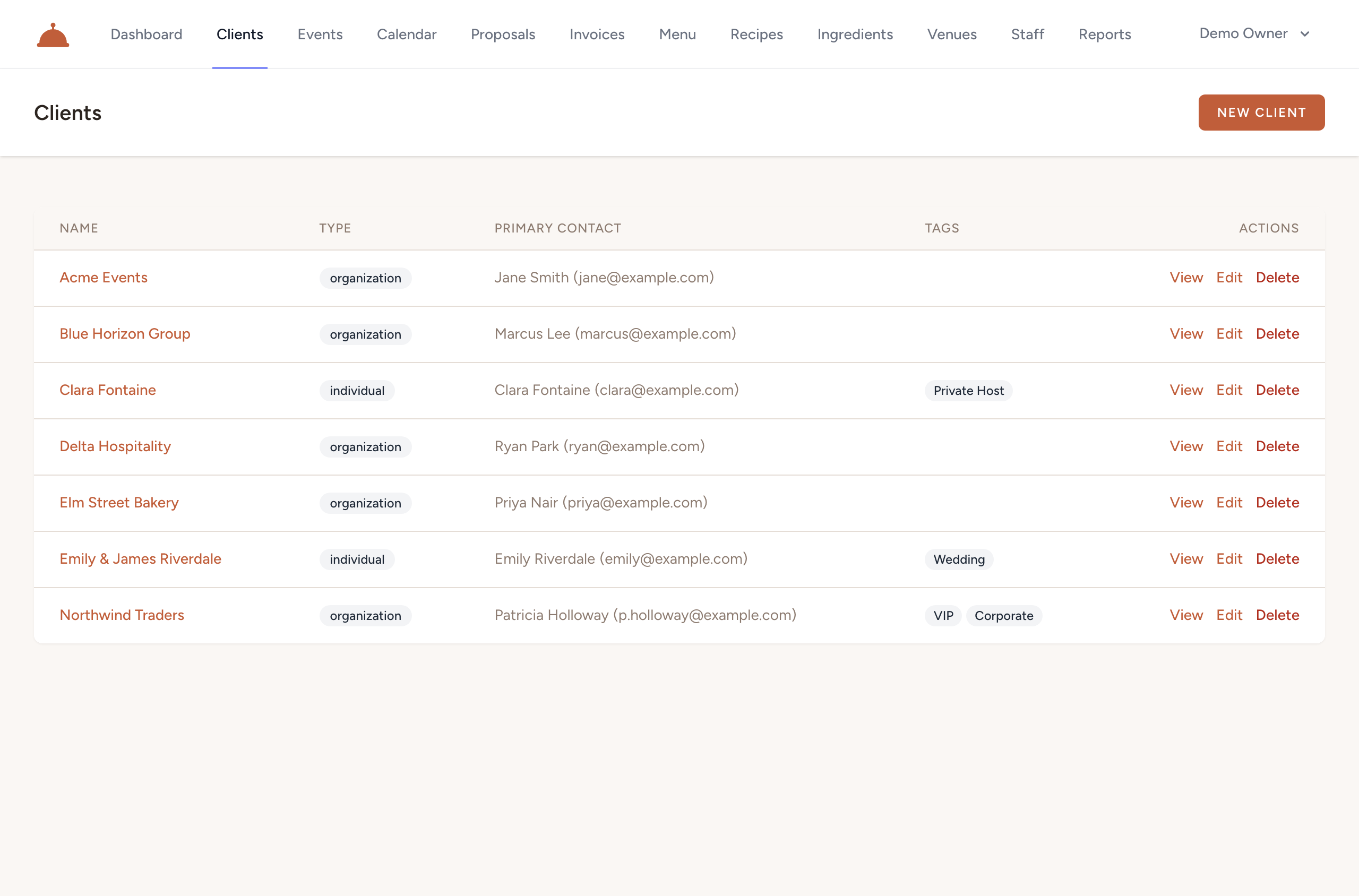Delete Blue Horizon Group
This screenshot has height=896, width=1359.
pos(1277,334)
